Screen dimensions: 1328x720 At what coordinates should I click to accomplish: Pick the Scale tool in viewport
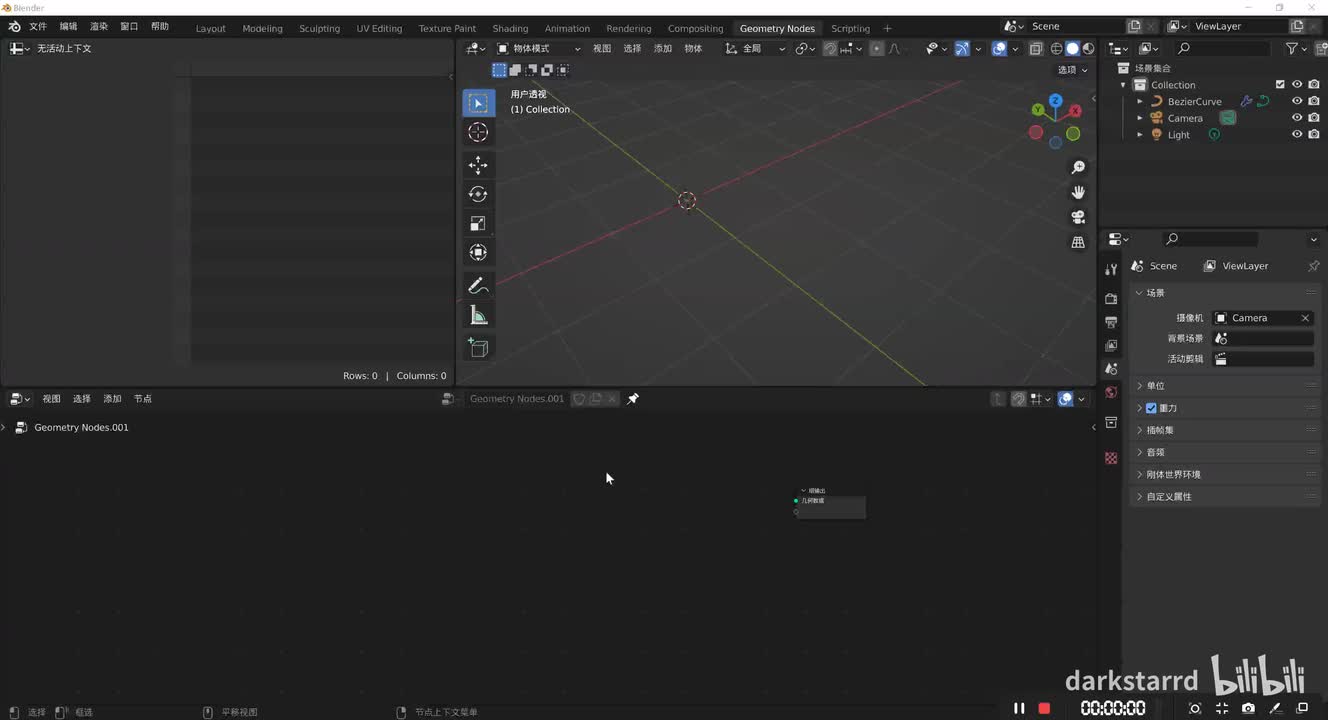coord(478,223)
